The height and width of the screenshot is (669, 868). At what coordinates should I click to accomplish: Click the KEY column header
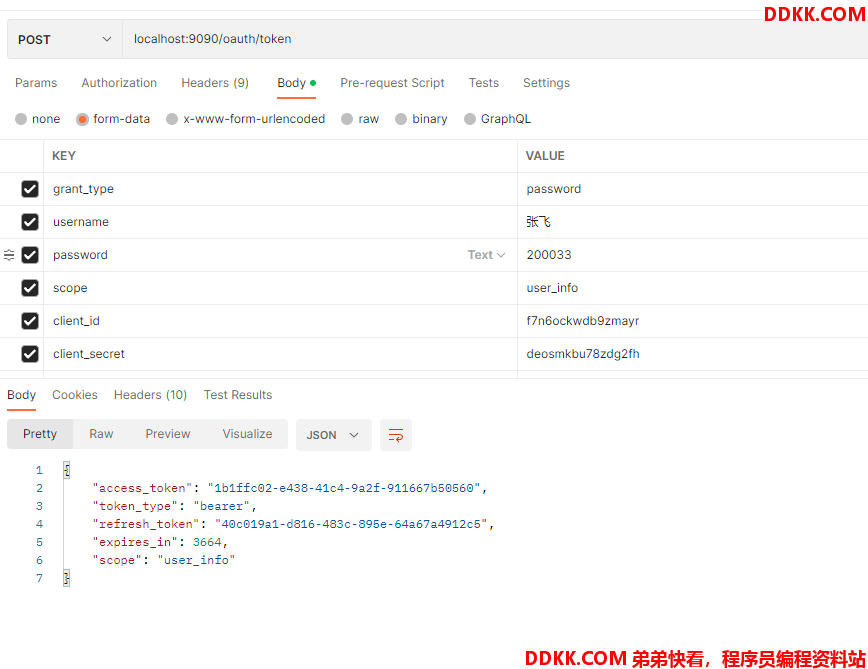[64, 157]
